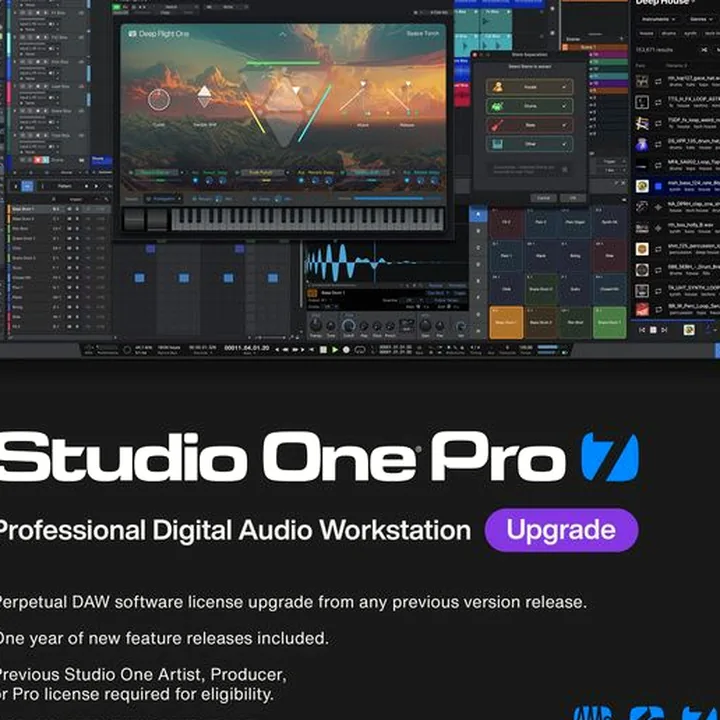Launch the top-left teal clip in the launcher

pos(467,20)
